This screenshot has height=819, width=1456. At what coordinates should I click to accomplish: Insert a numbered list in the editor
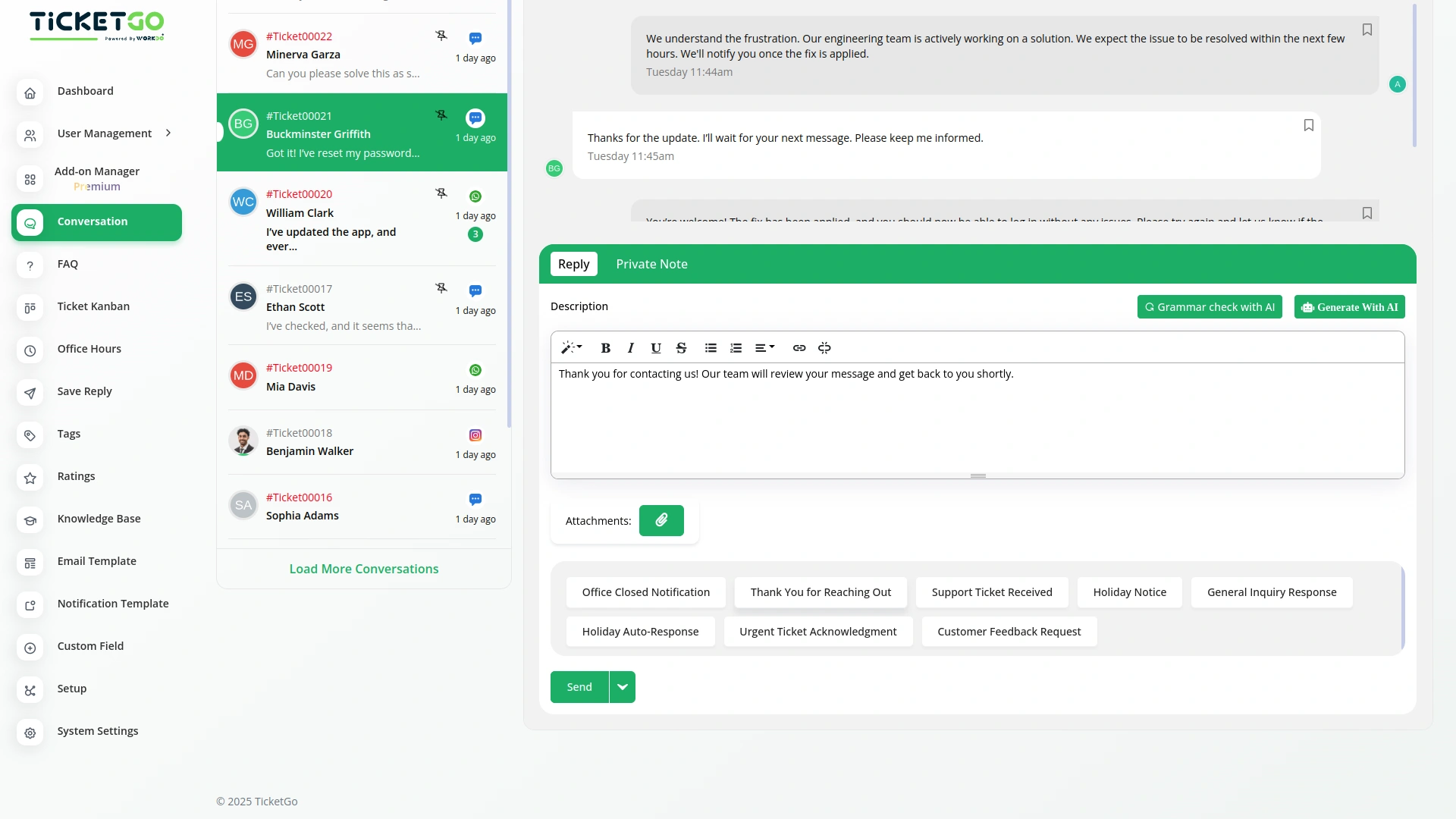[x=736, y=348]
